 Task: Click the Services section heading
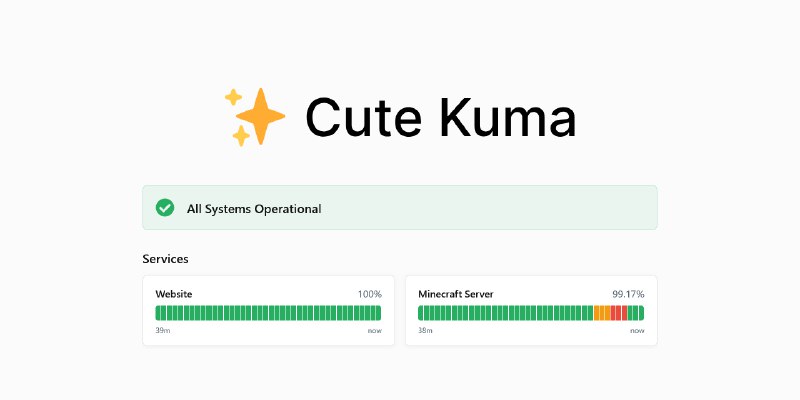pyautogui.click(x=165, y=259)
